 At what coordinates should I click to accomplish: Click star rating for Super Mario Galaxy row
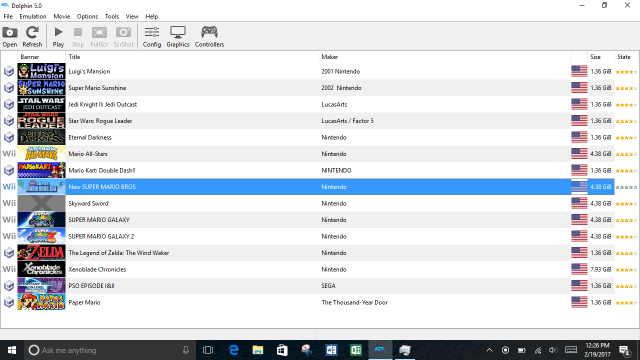(x=626, y=220)
